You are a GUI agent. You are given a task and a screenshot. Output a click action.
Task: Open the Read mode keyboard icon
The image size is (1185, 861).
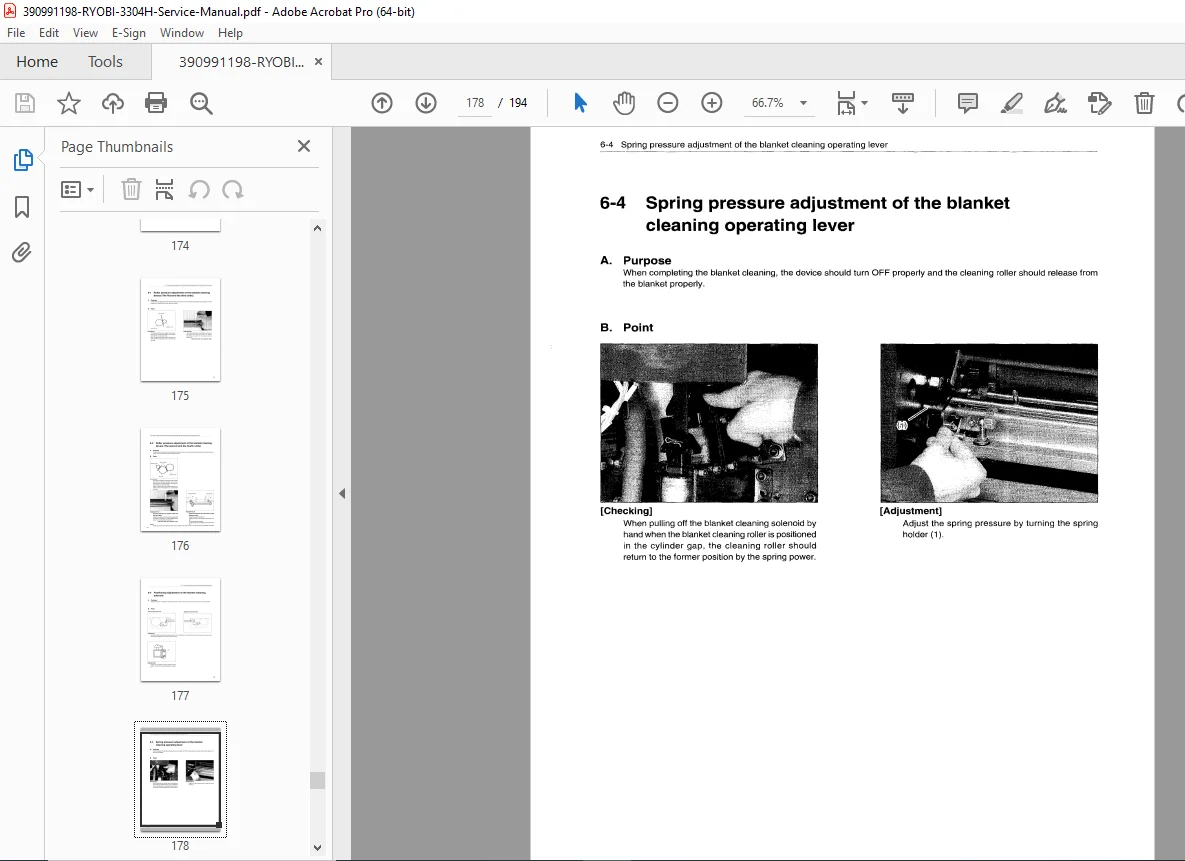902,103
